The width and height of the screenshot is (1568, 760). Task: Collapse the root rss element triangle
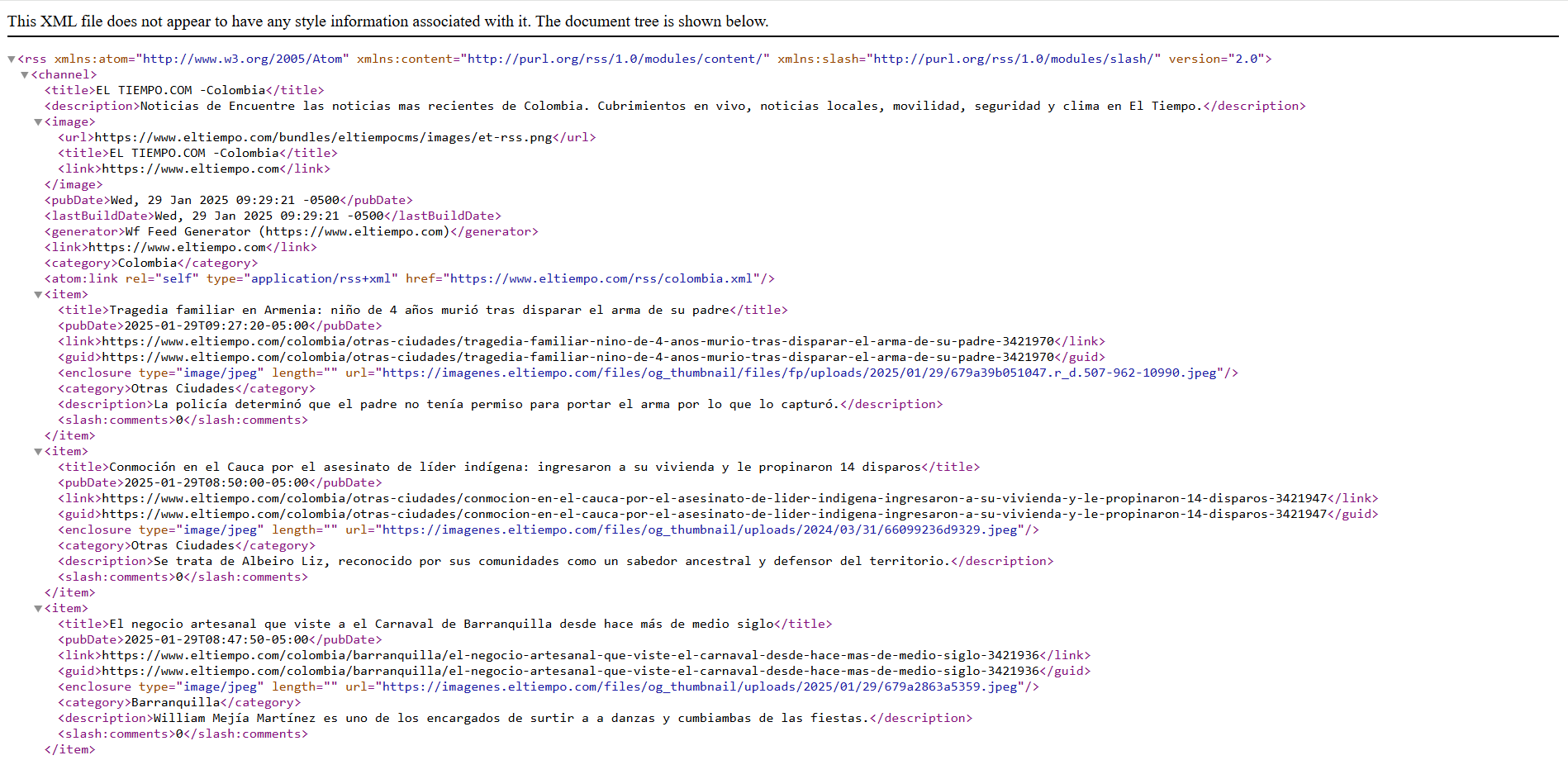pos(12,59)
